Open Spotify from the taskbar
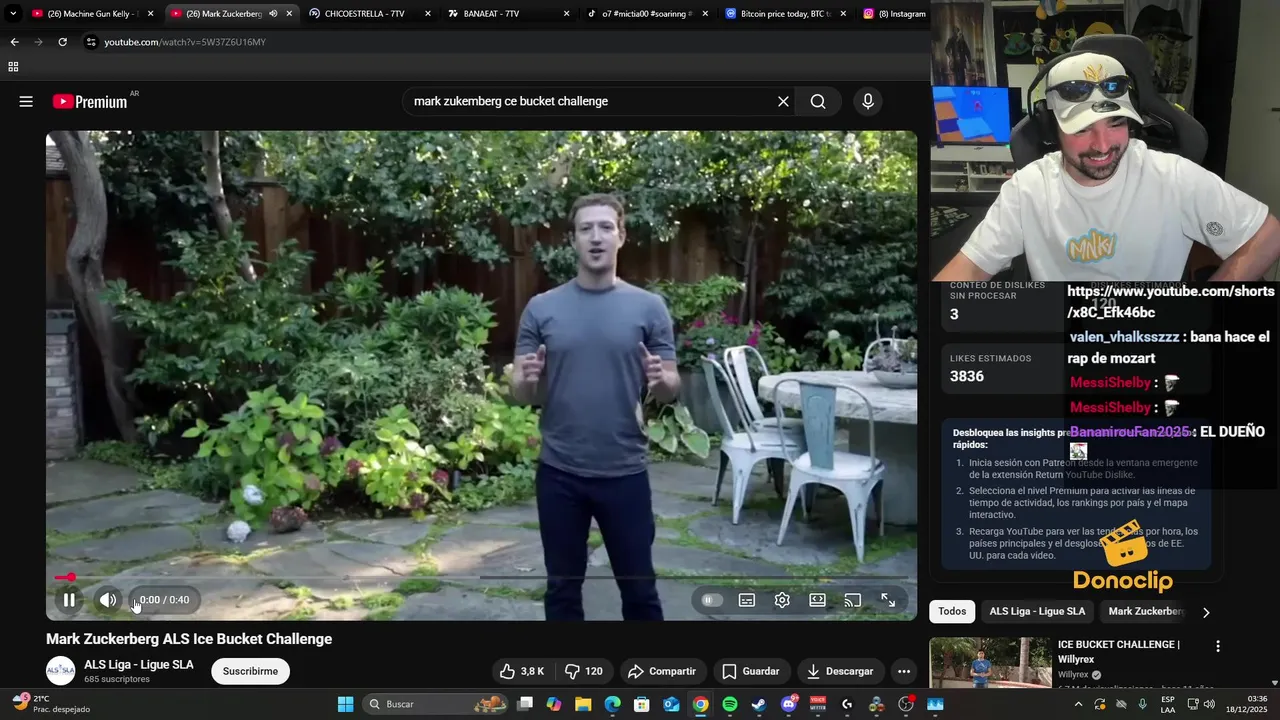Image resolution: width=1280 pixels, height=720 pixels. pyautogui.click(x=730, y=704)
